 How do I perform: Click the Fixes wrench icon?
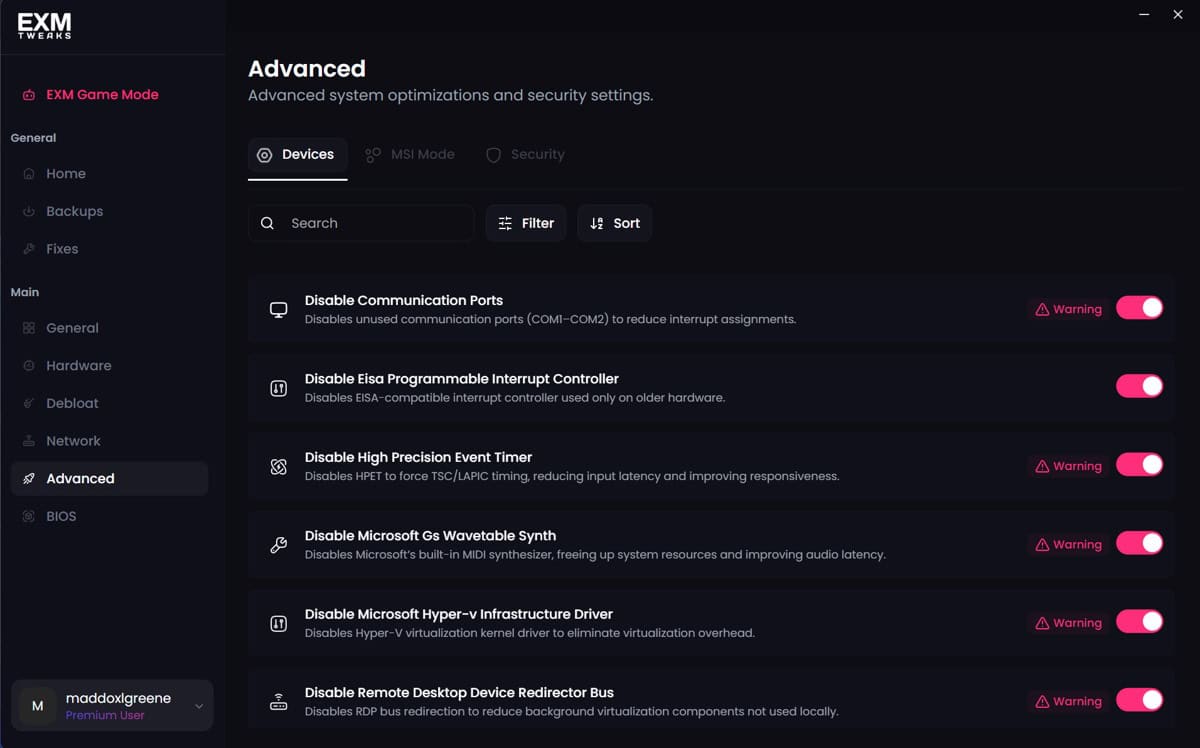[x=29, y=249]
